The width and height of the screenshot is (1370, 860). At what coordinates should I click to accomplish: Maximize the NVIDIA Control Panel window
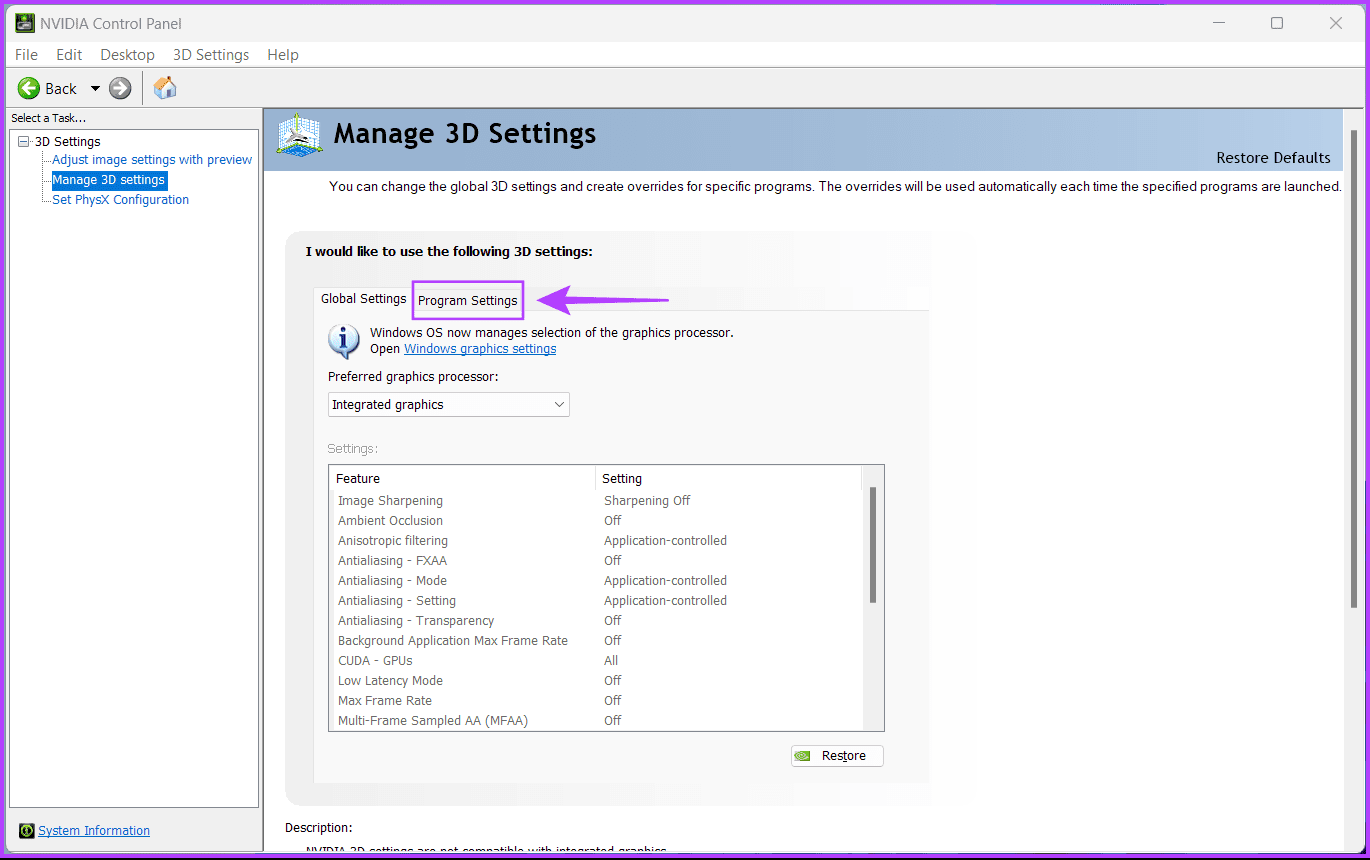1277,23
